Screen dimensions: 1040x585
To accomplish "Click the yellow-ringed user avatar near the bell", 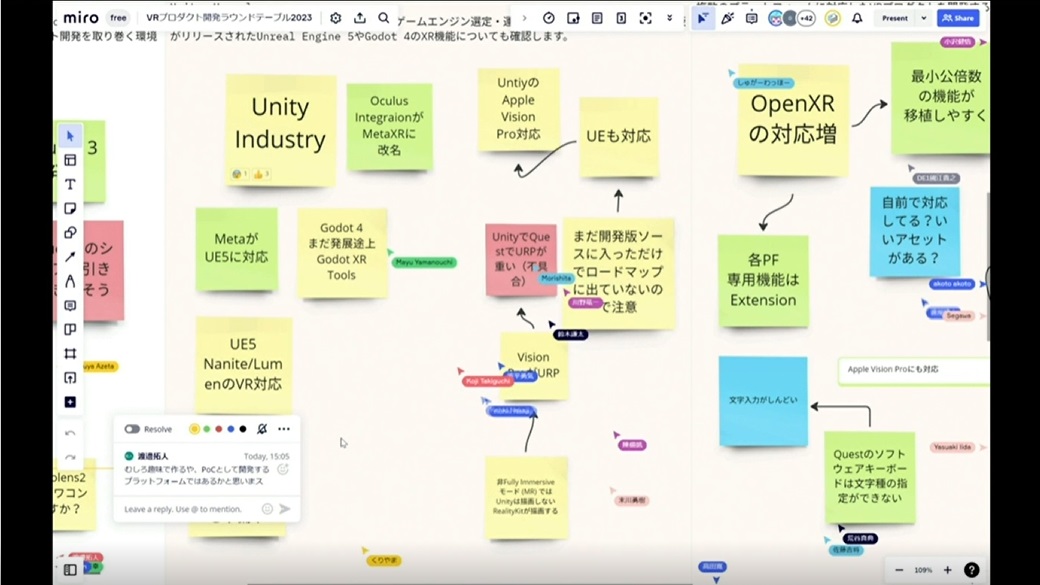I will (832, 18).
